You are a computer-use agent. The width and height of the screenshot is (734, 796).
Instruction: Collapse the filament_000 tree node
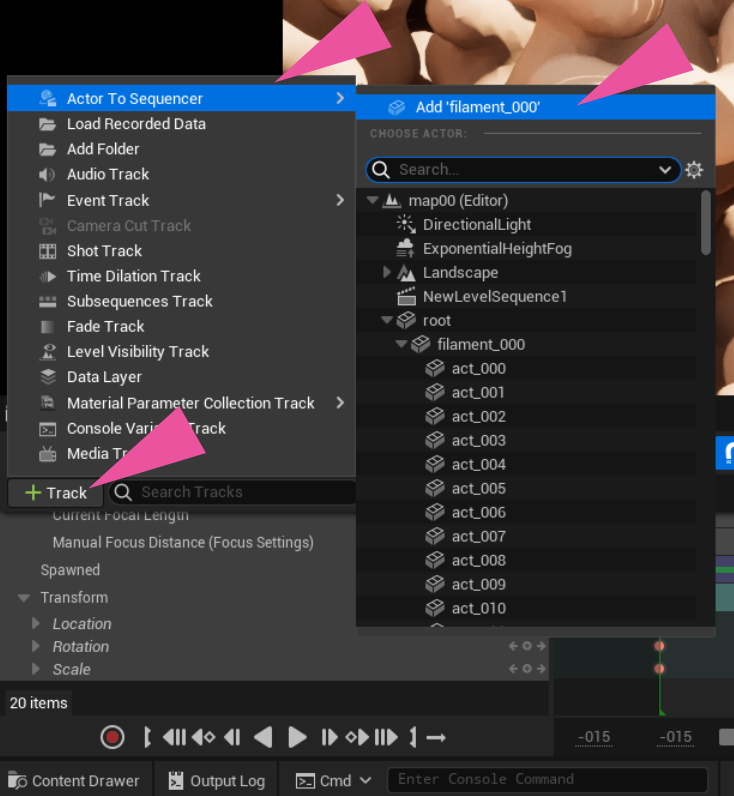(x=402, y=345)
